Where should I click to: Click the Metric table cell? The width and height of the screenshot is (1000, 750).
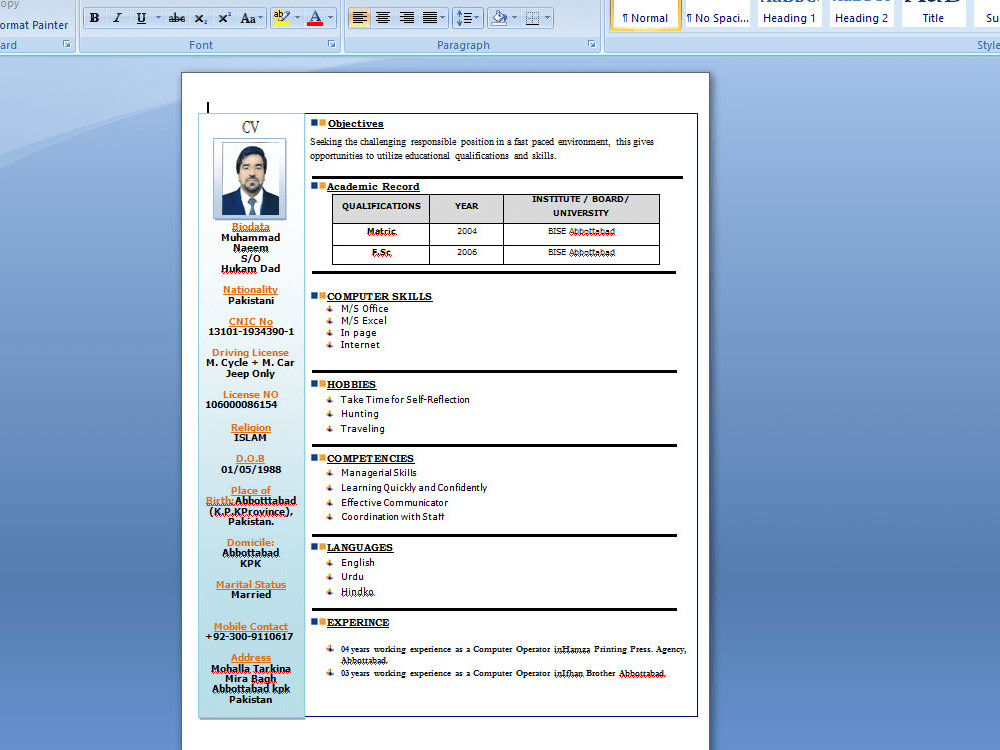click(381, 233)
